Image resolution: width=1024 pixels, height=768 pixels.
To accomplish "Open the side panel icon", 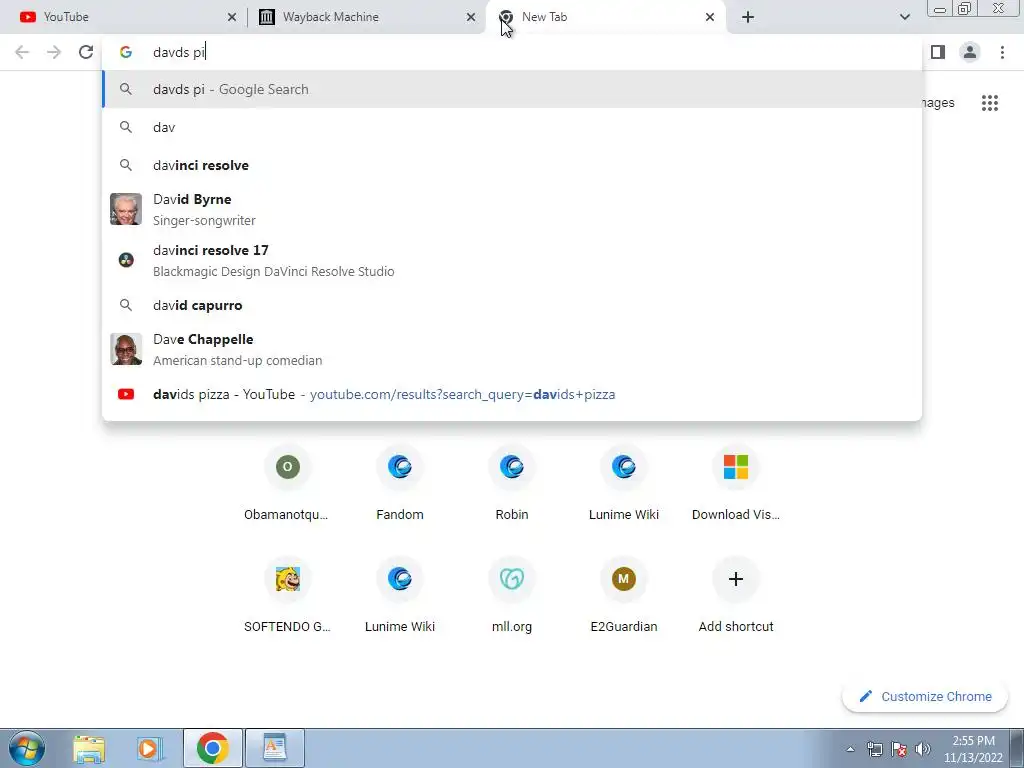I will pyautogui.click(x=938, y=52).
